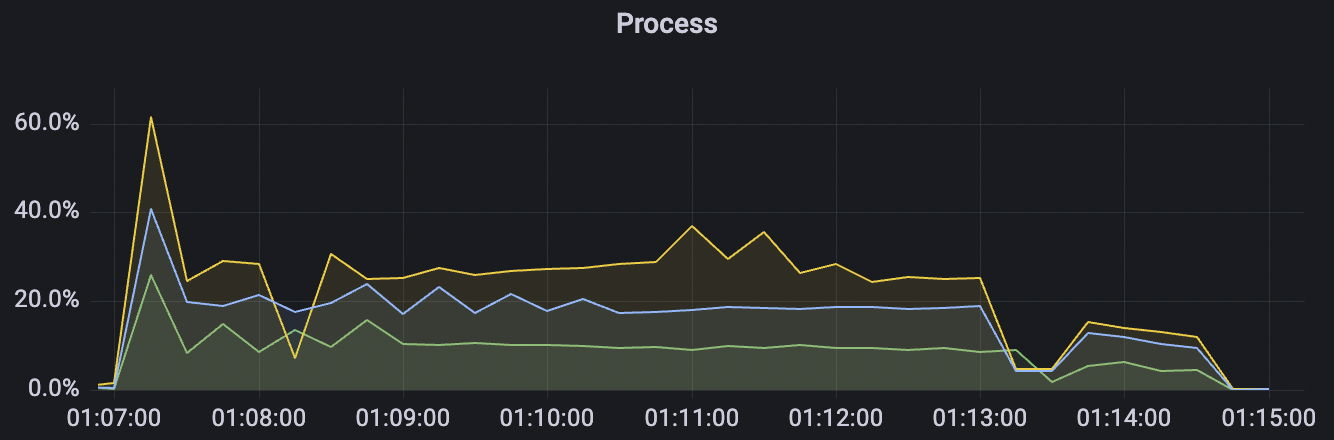Select the green line's highest peak point
The width and height of the screenshot is (1334, 440).
click(x=150, y=275)
